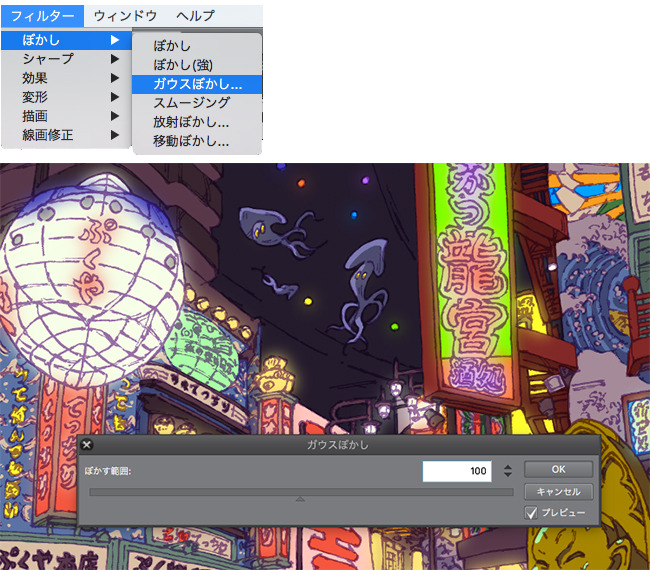
Task: Click the ぼかす範囲 value field showing 100
Action: pos(457,471)
